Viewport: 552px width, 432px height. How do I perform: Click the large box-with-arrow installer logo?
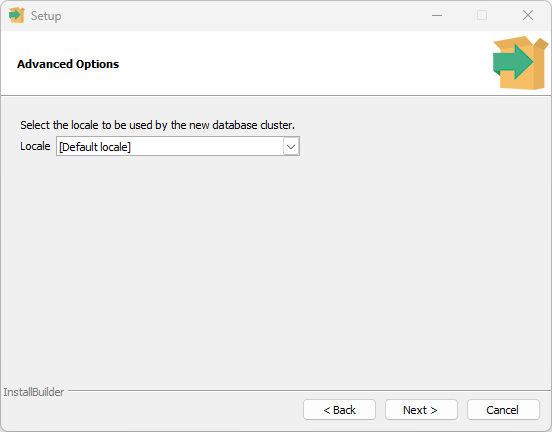[521, 63]
